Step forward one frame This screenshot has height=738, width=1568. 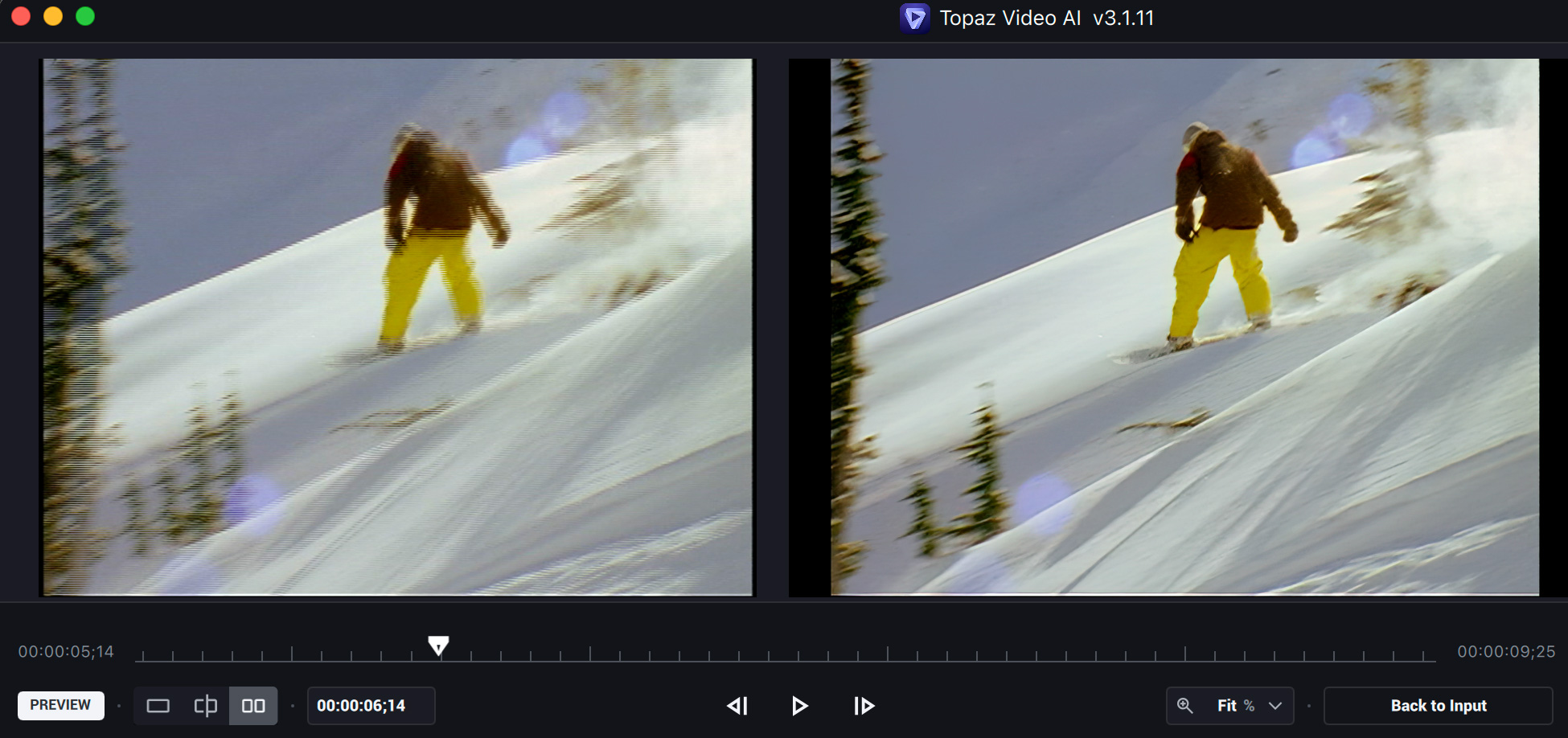864,706
